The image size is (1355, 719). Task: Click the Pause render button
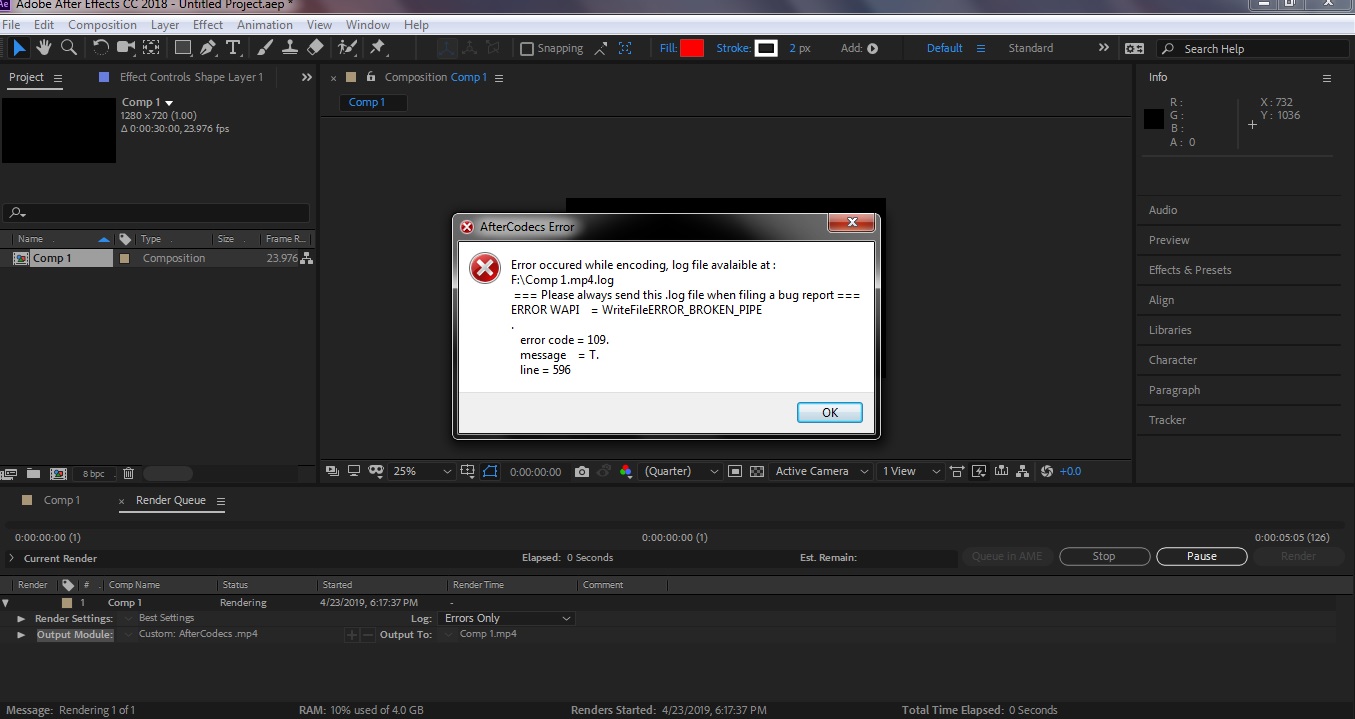(x=1202, y=556)
